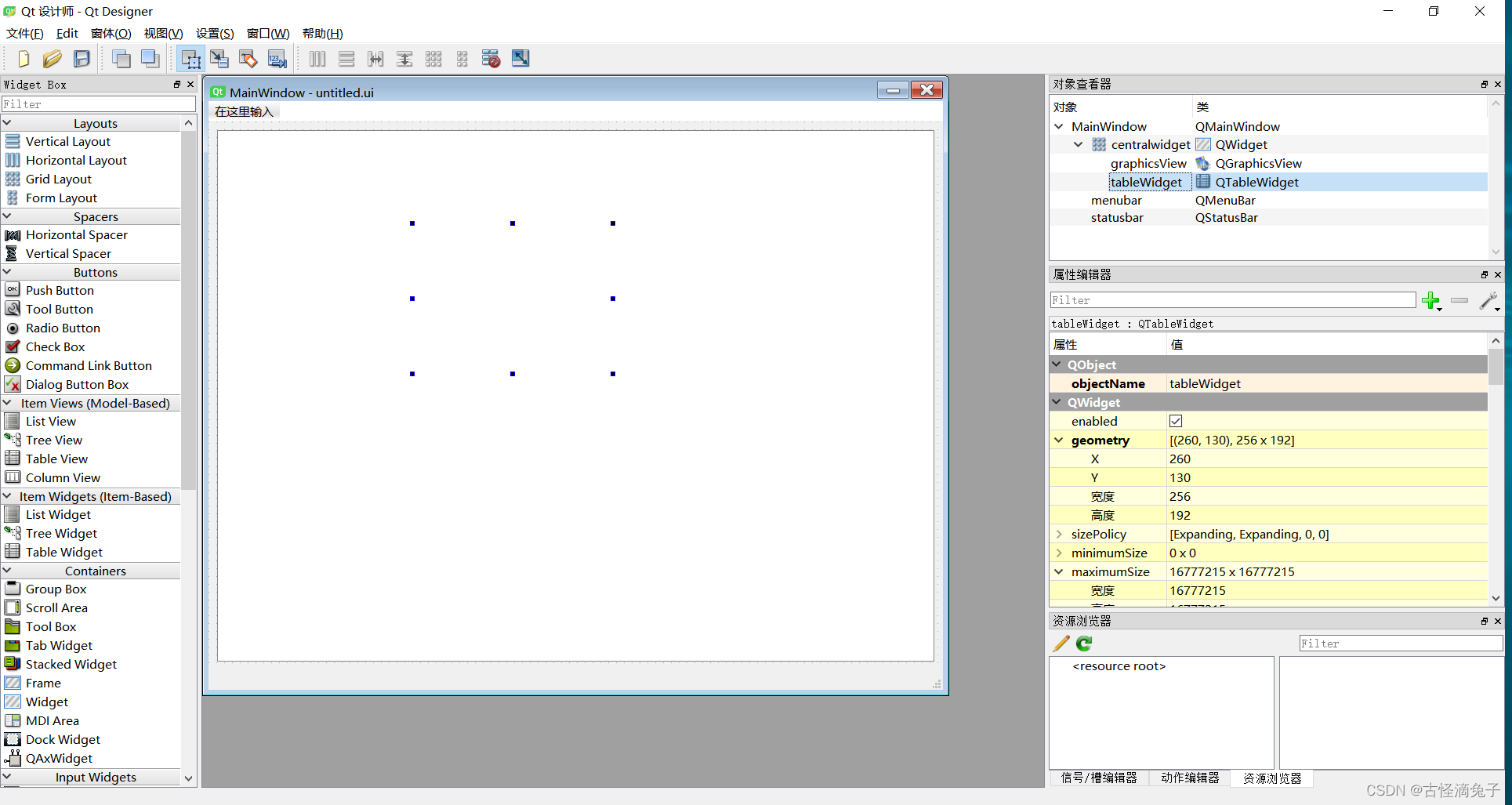Image resolution: width=1512 pixels, height=805 pixels.
Task: Click the Adjust Size toolbar icon
Action: click(520, 58)
